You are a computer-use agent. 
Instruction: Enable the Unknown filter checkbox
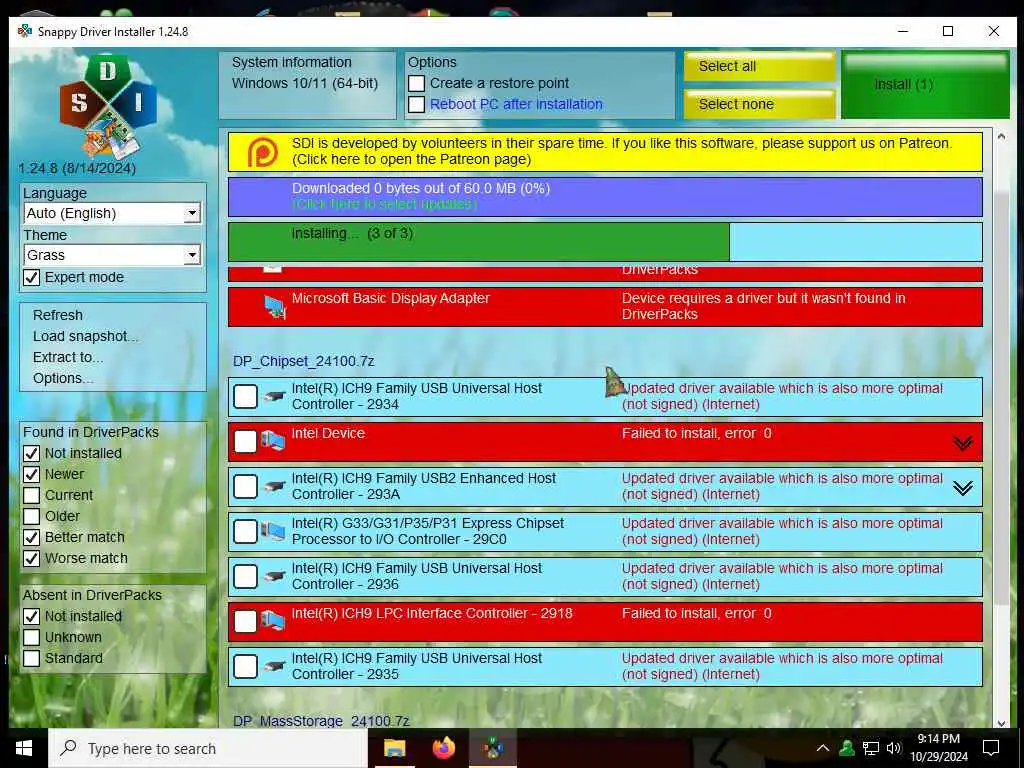pos(31,637)
